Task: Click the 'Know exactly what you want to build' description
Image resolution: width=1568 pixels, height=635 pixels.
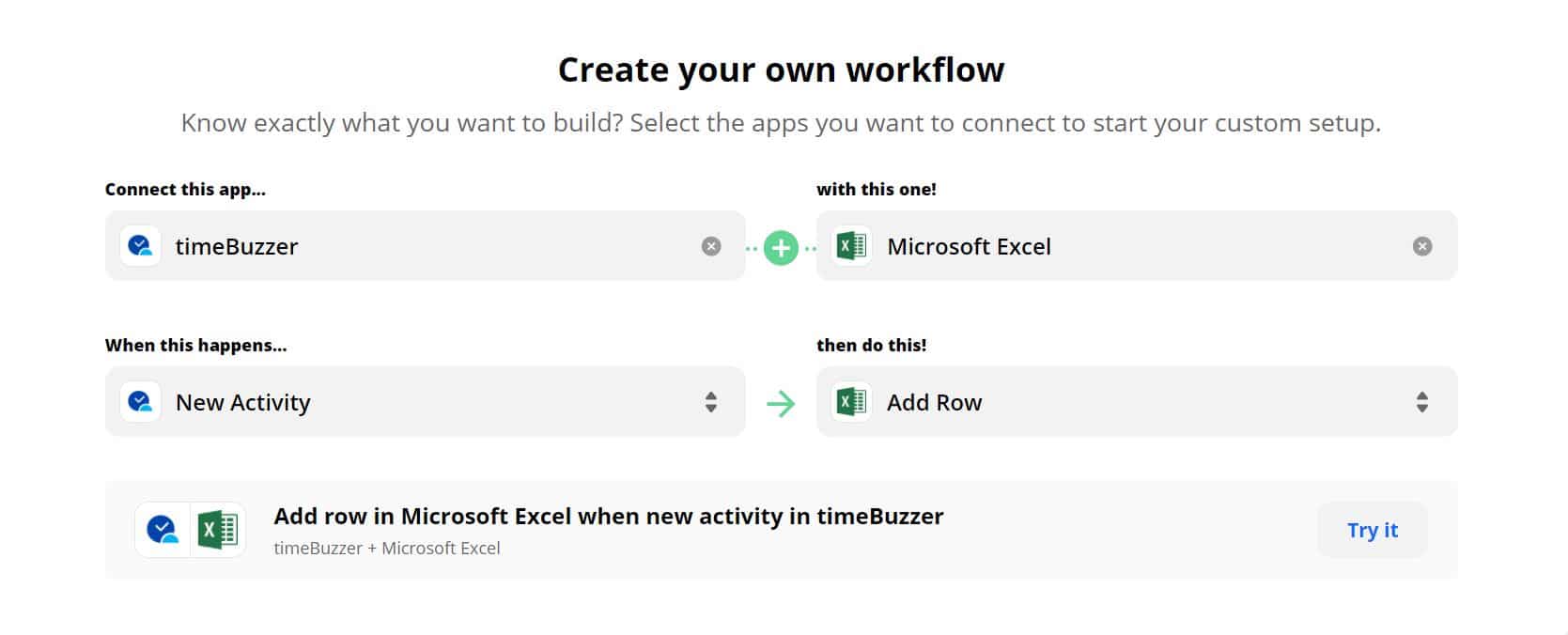Action: click(x=781, y=123)
